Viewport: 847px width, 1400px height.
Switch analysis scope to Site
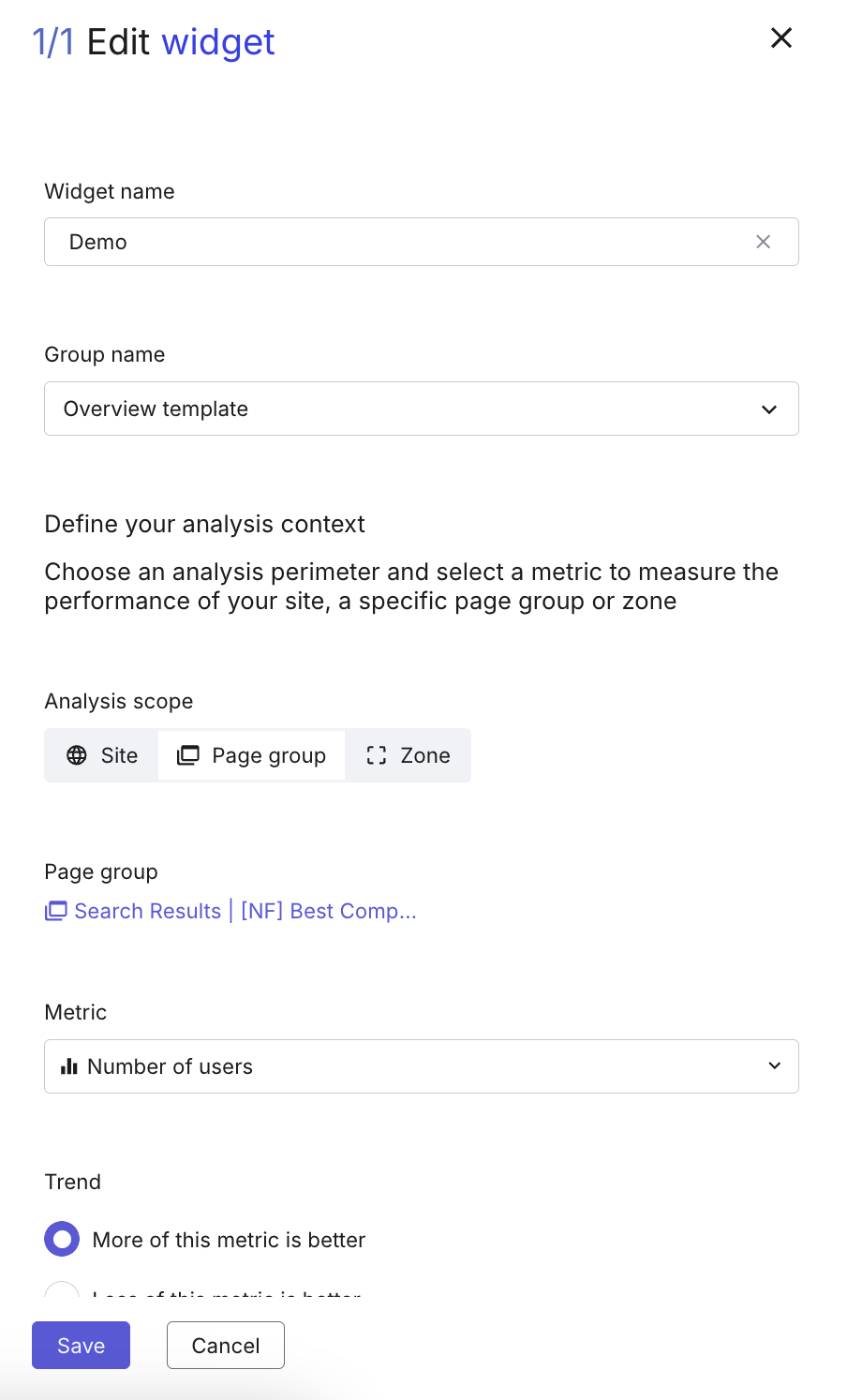click(102, 755)
